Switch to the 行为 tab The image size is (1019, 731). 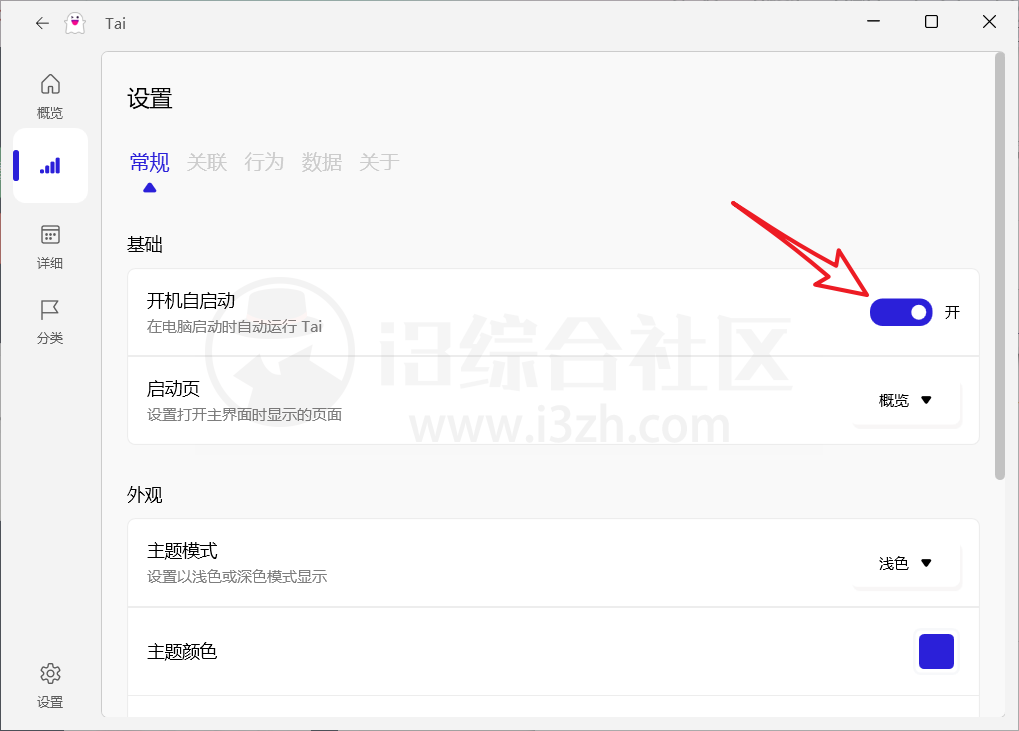tap(264, 162)
